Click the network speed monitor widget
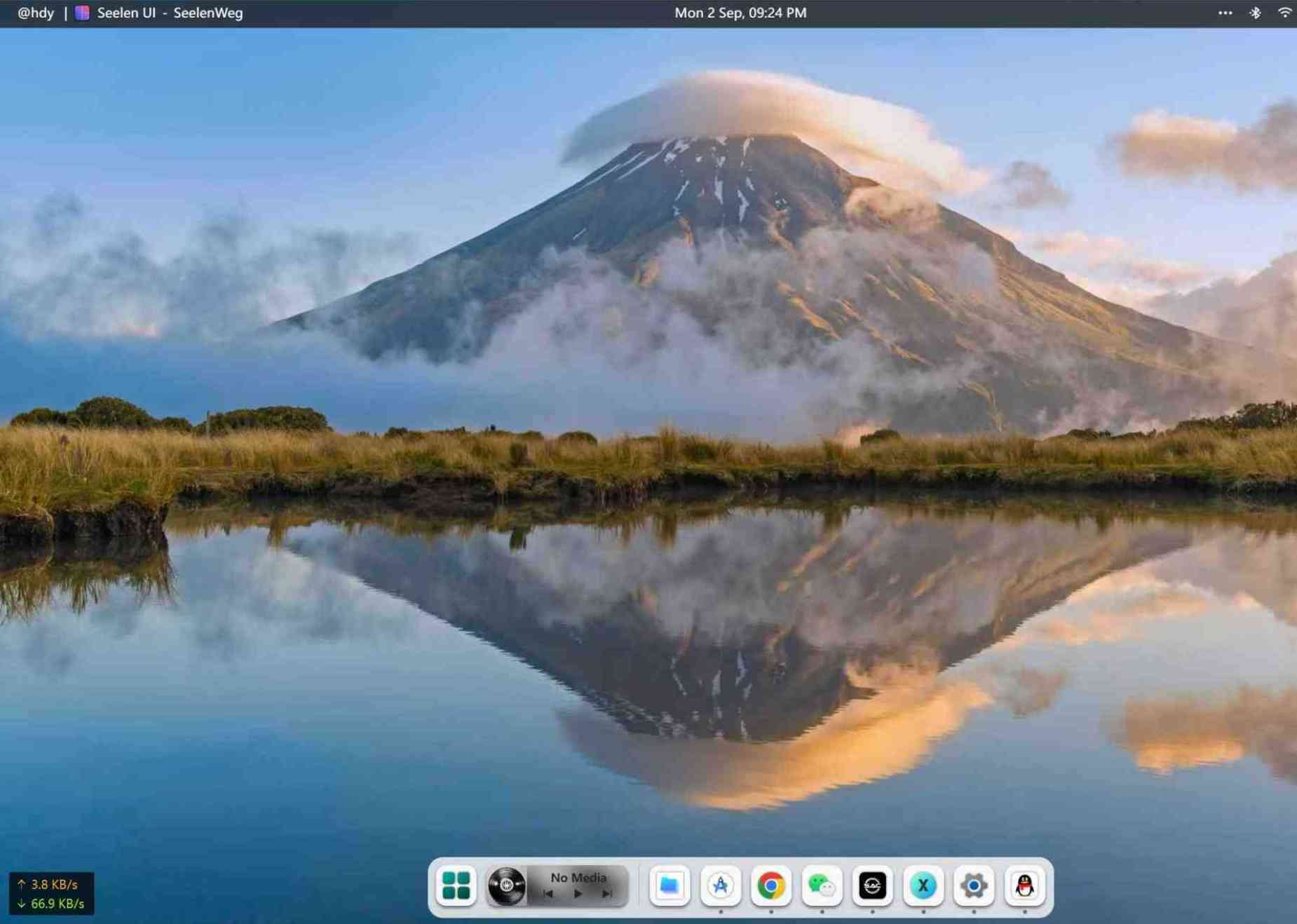This screenshot has width=1297, height=924. click(x=51, y=894)
